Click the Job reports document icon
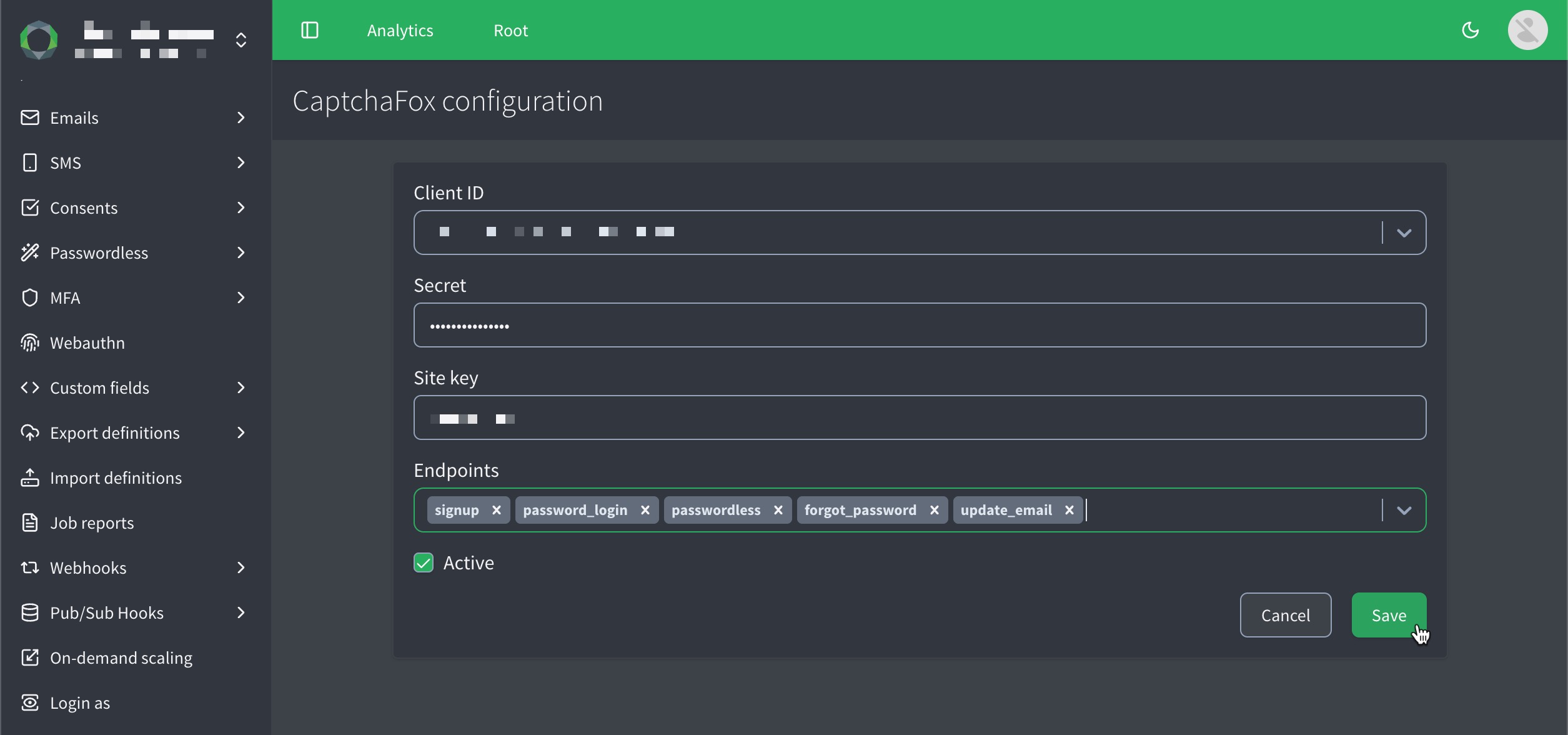The width and height of the screenshot is (1568, 735). point(30,522)
